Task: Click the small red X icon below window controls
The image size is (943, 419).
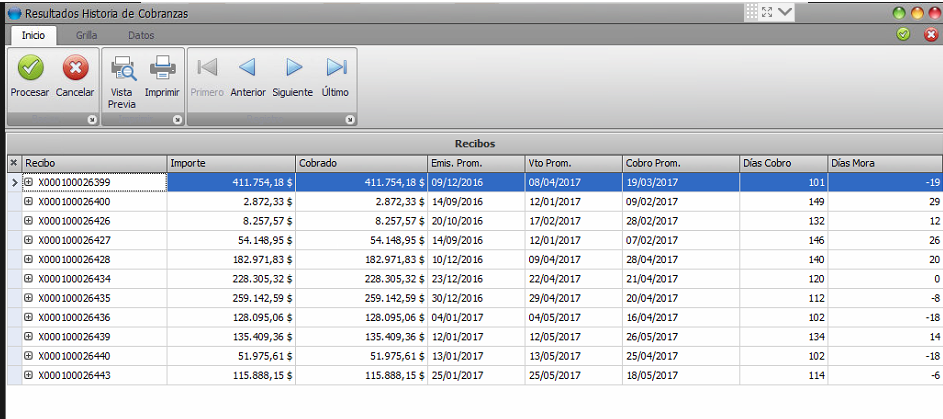Action: point(930,34)
